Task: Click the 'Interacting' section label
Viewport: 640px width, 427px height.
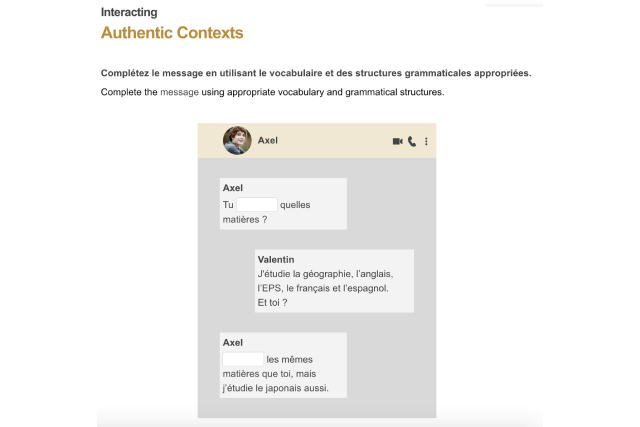Action: point(129,12)
